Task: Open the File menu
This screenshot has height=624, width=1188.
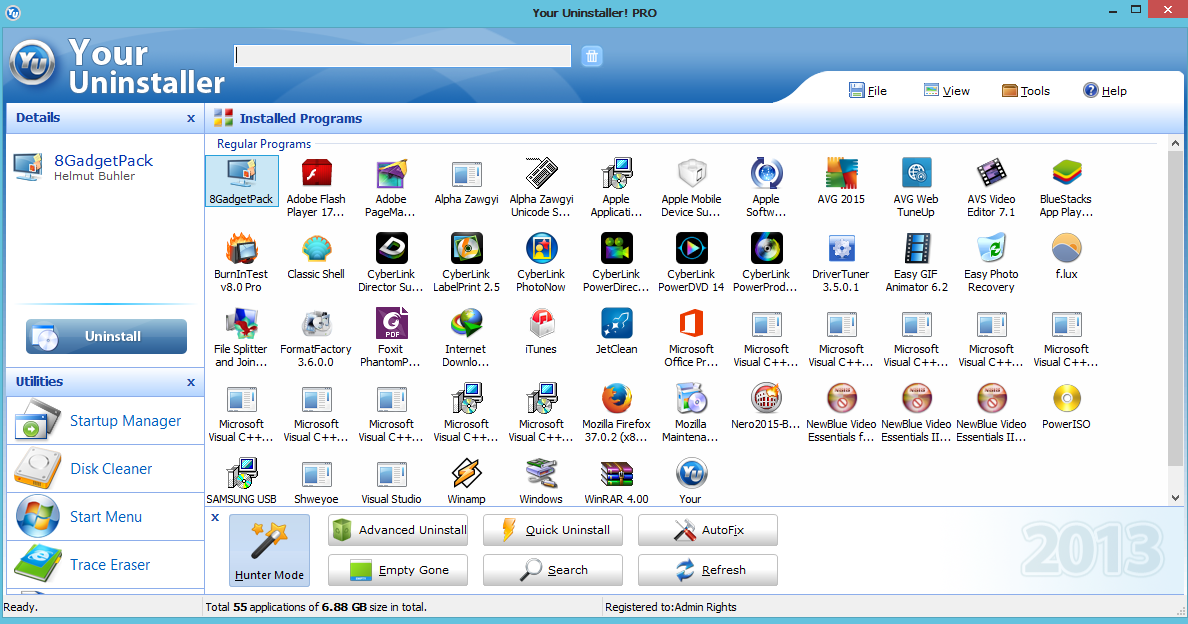Action: point(868,91)
